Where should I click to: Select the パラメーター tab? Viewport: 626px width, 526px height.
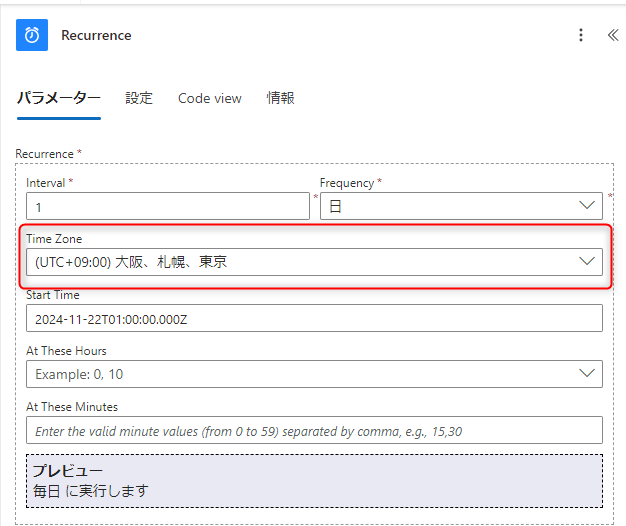pyautogui.click(x=59, y=98)
